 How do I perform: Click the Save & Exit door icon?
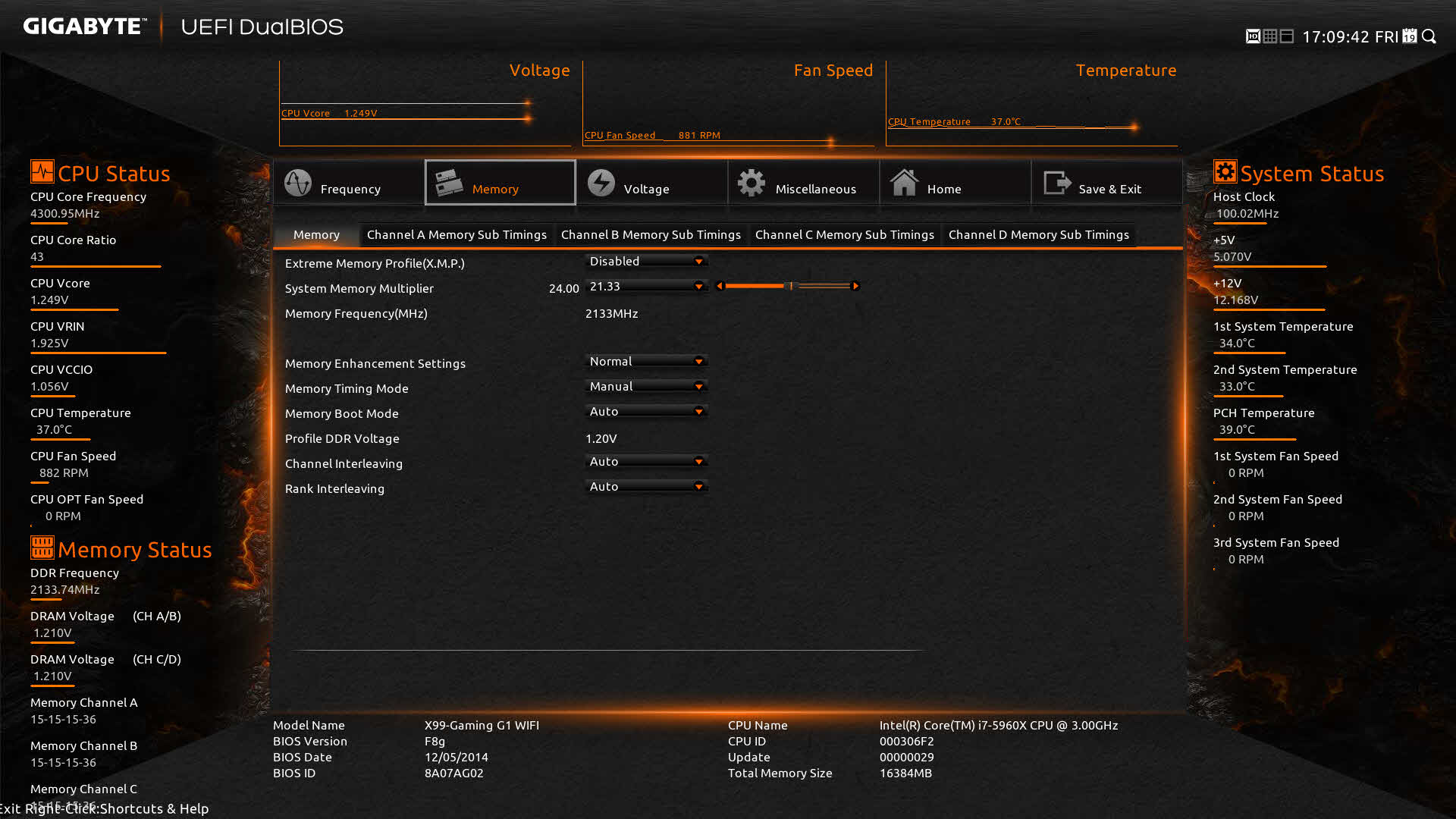1057,183
